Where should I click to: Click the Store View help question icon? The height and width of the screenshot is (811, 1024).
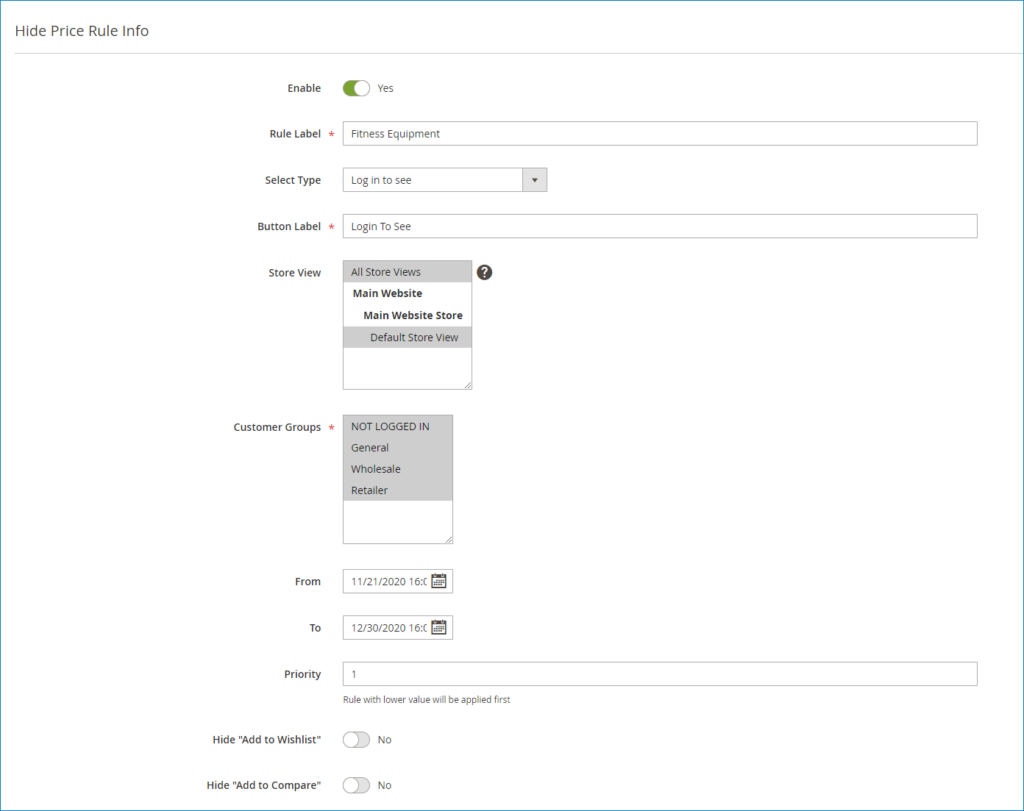click(x=484, y=272)
